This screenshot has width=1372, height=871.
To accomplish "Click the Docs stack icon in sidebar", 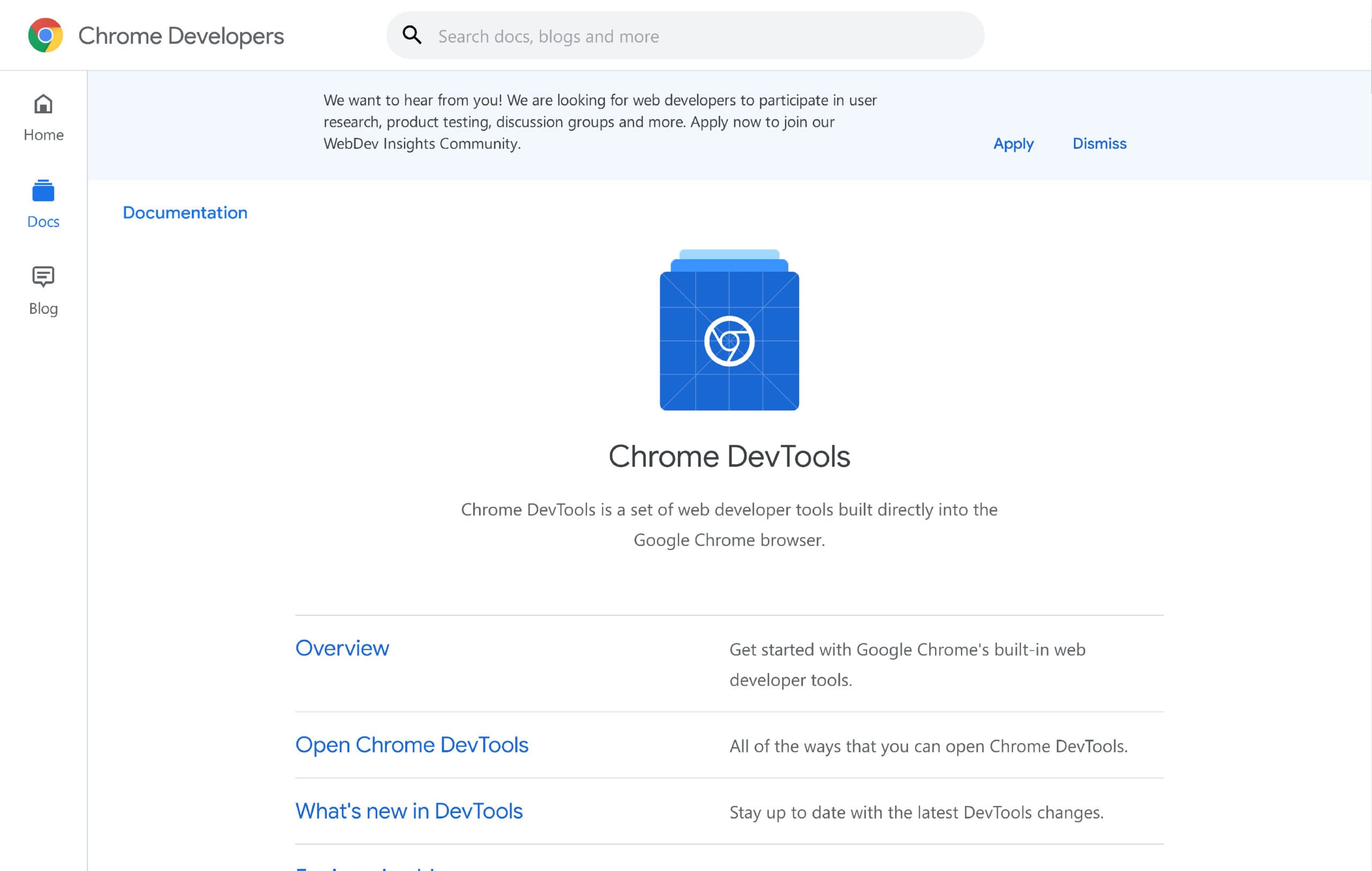I will coord(43,191).
